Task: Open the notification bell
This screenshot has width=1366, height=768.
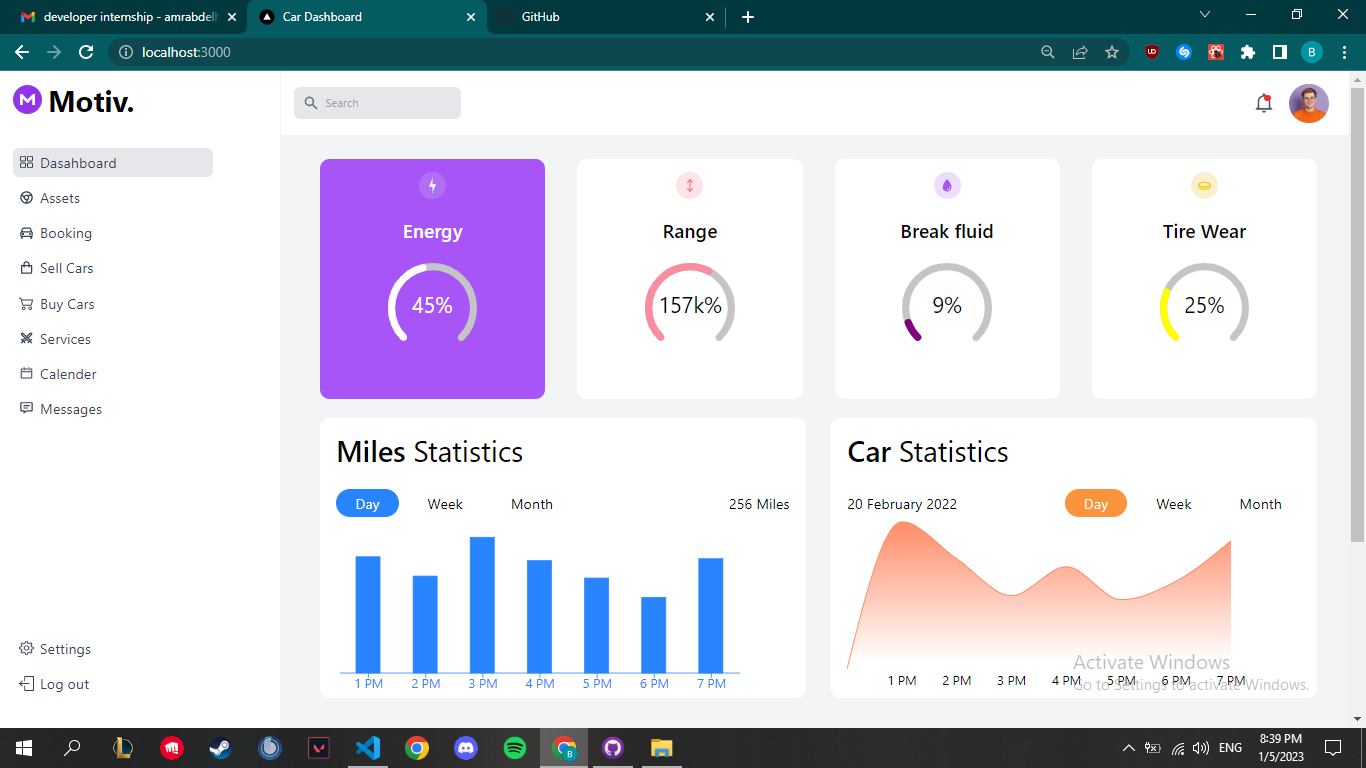Action: [x=1263, y=102]
